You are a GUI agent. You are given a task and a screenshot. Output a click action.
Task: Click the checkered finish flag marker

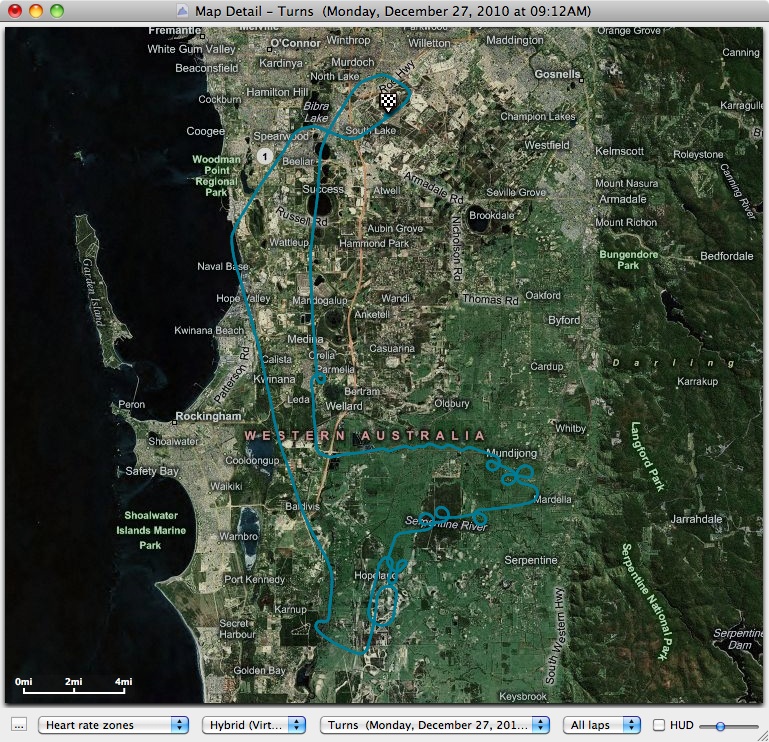[x=389, y=100]
